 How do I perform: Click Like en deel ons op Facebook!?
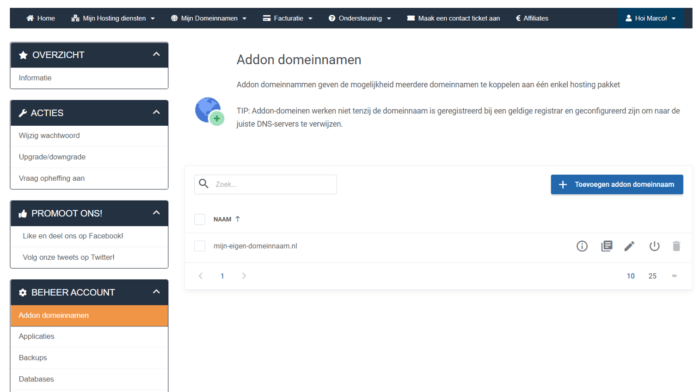coord(89,236)
